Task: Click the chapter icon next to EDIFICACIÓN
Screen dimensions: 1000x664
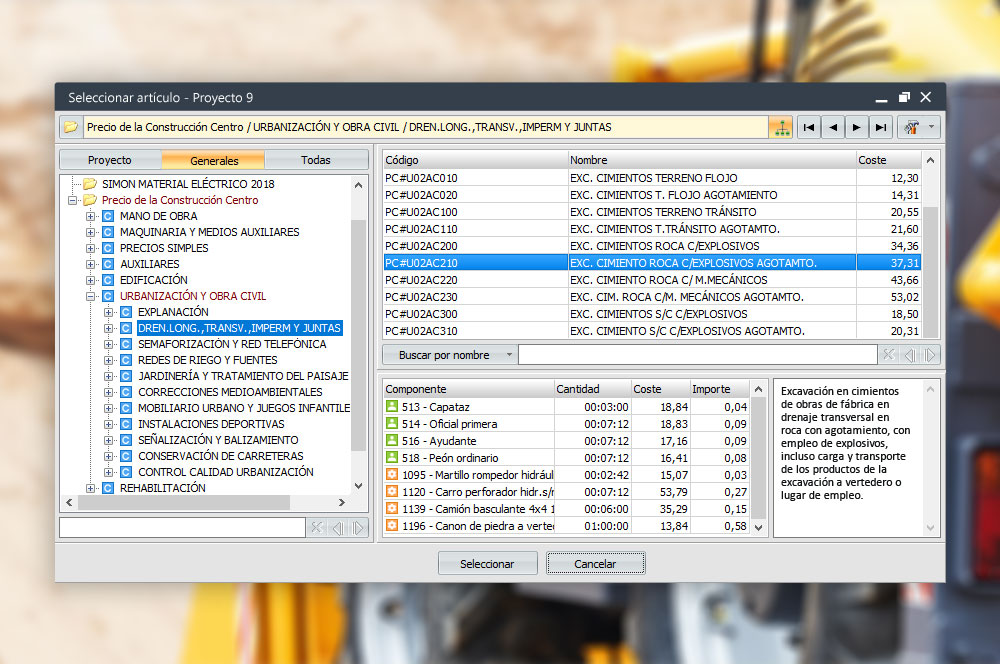Action: [108, 280]
